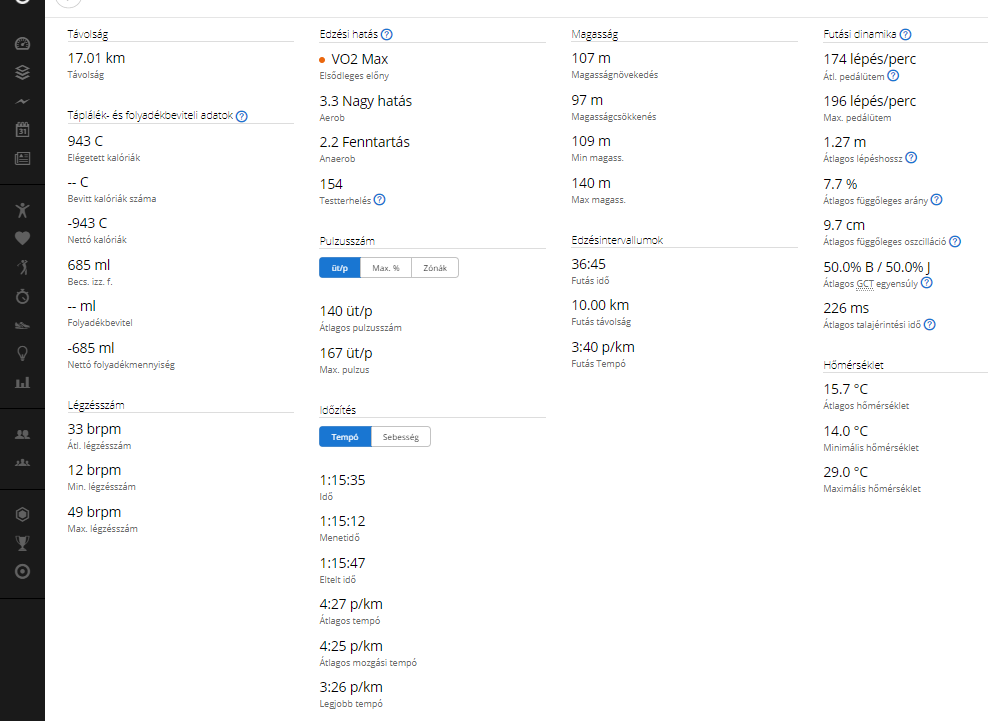Click the lightbulb insights icon
The image size is (988, 721).
pos(23,353)
